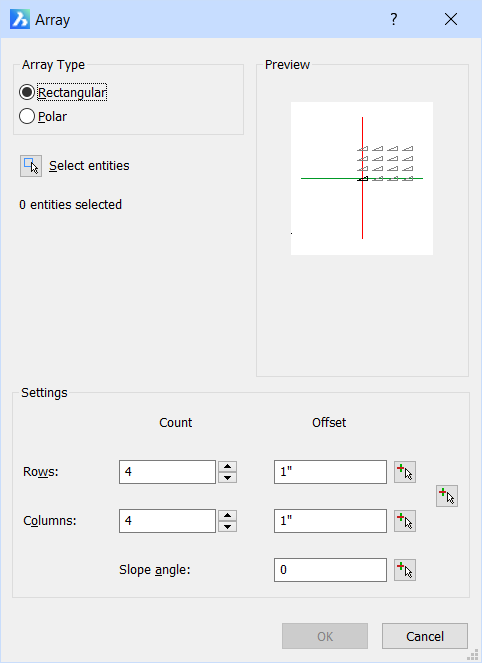This screenshot has width=482, height=663.
Task: Increase the Rows count with up arrow
Action: 227,466
